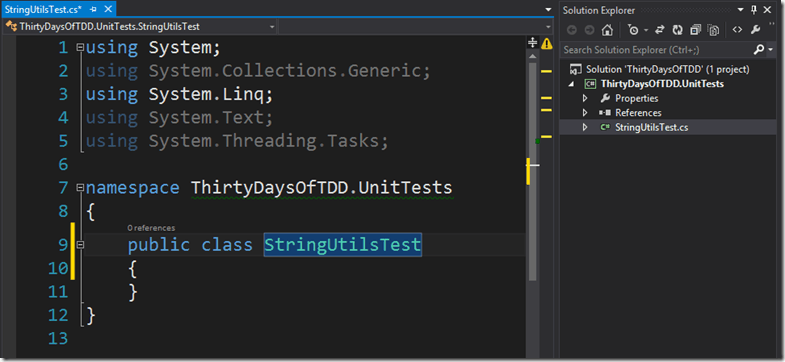Image resolution: width=785 pixels, height=362 pixels.
Task: Click the Sync with Active Document icon
Action: (x=659, y=30)
